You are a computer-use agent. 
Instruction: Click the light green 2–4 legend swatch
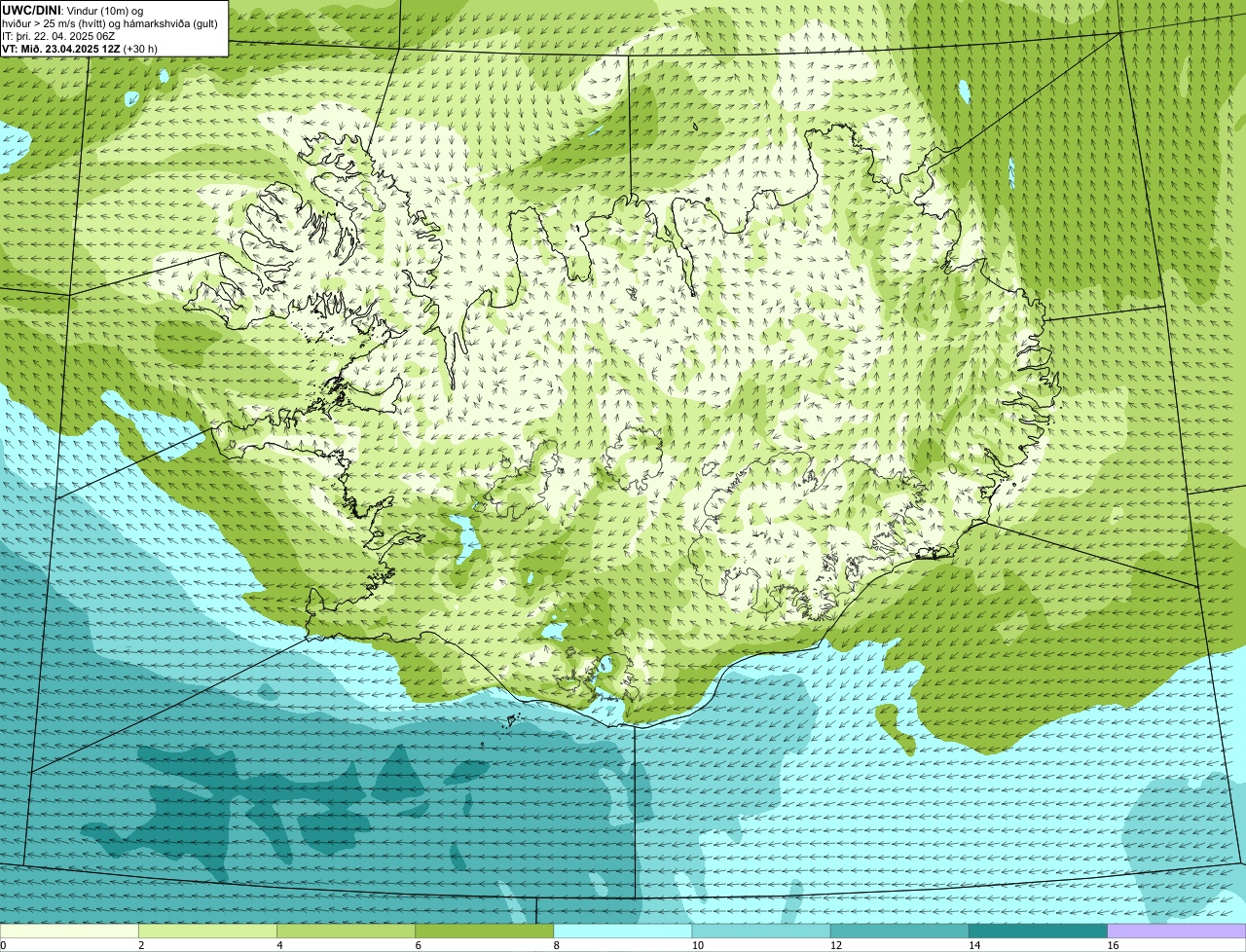pos(207,932)
